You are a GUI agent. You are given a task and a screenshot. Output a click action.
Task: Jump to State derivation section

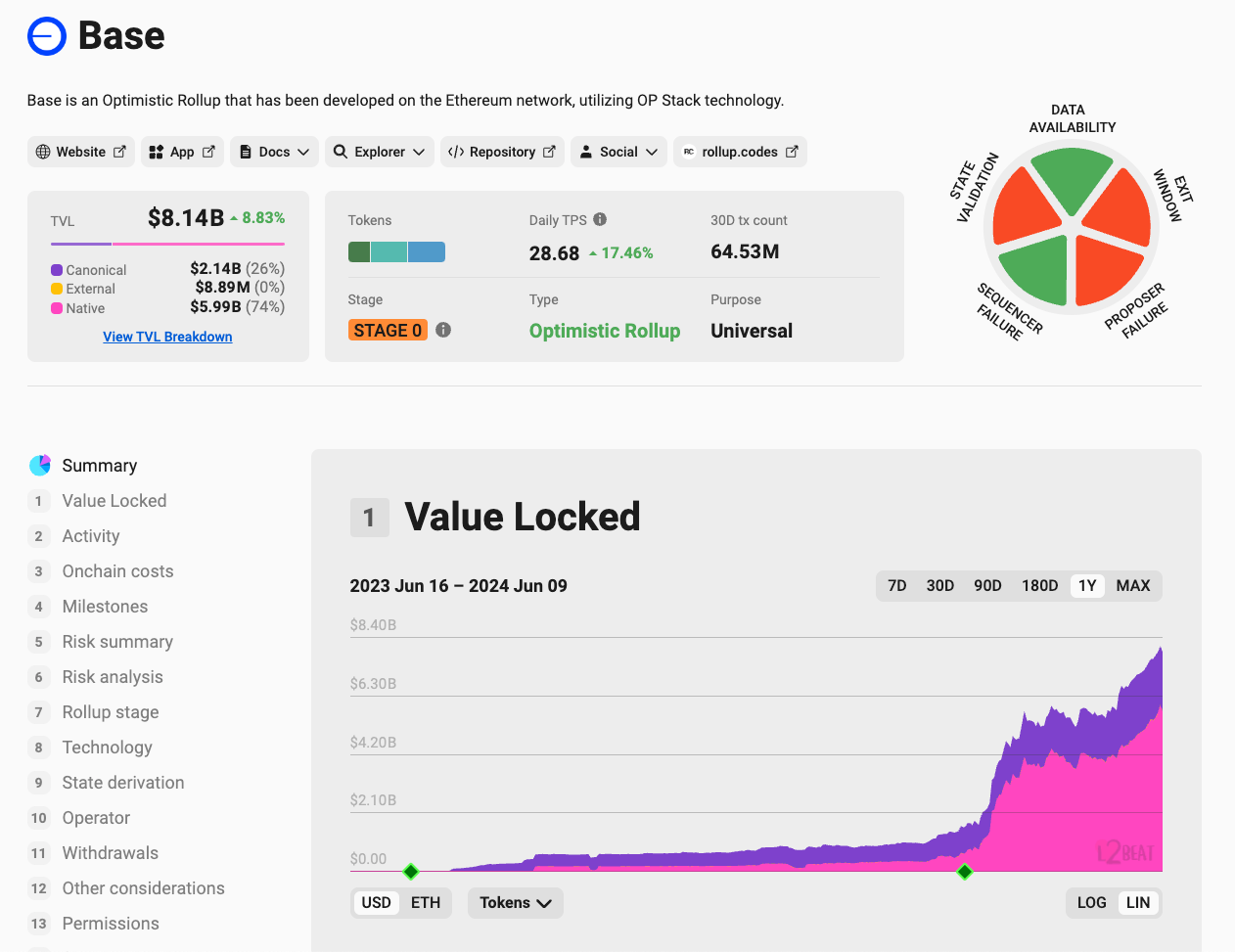(x=123, y=783)
